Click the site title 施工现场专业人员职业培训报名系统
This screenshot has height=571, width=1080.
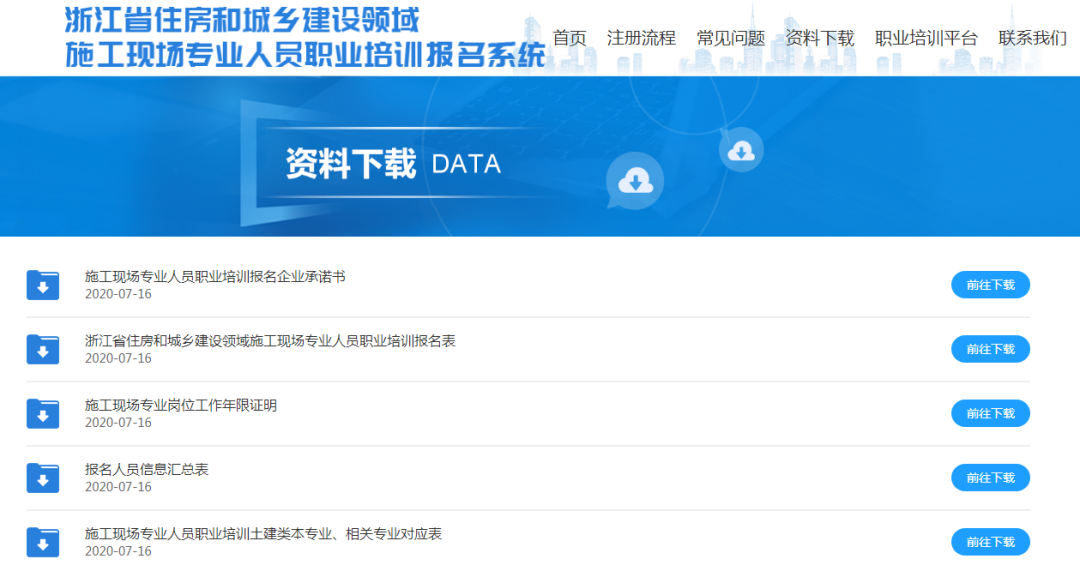click(x=305, y=55)
